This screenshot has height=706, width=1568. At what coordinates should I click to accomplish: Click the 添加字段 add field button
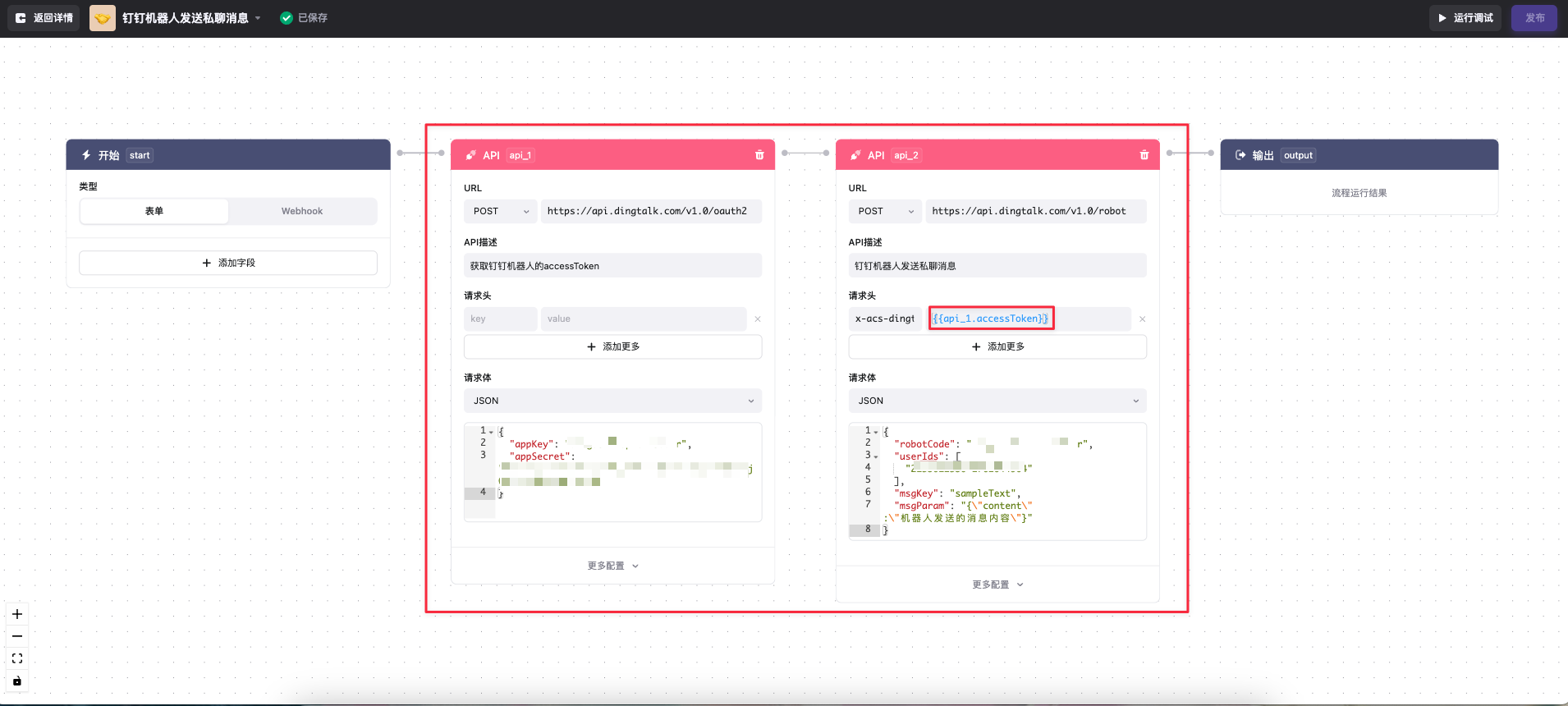pos(228,263)
